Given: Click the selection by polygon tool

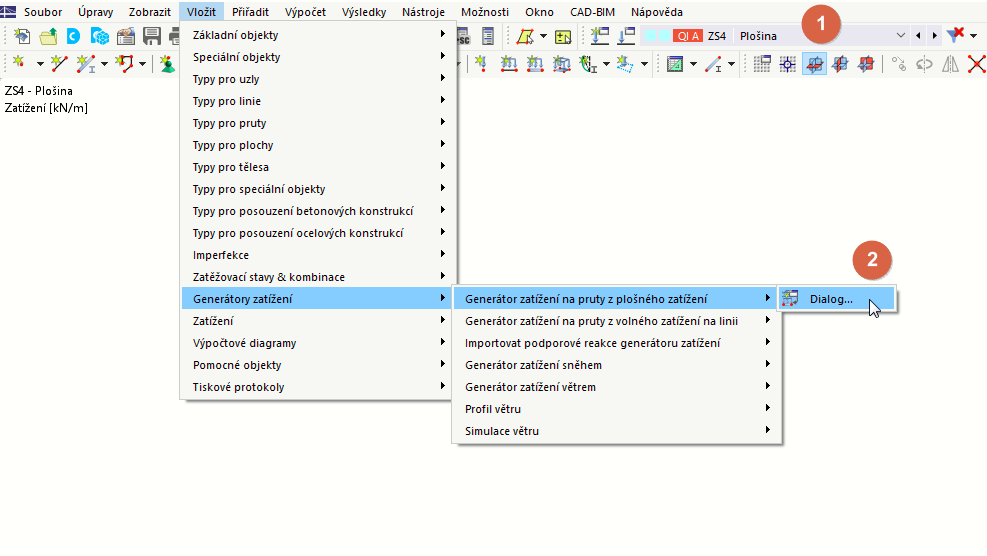Looking at the screenshot, I should [525, 37].
